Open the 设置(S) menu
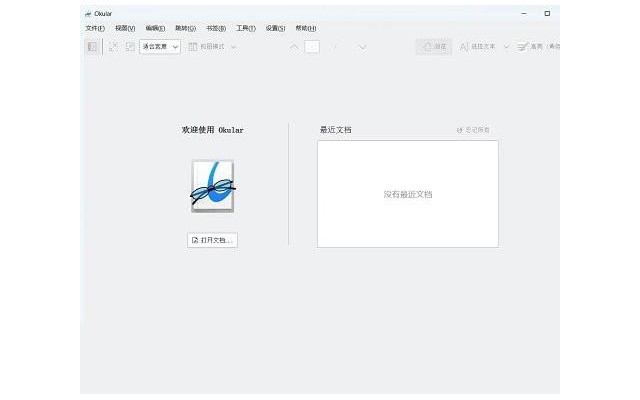This screenshot has height=400, width=640. click(x=276, y=28)
